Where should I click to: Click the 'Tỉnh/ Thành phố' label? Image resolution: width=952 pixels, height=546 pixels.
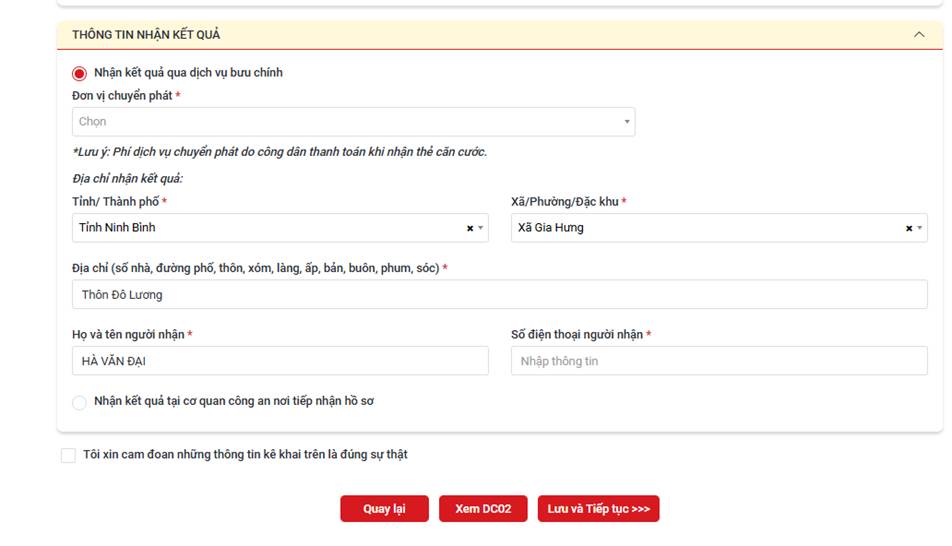[115, 202]
